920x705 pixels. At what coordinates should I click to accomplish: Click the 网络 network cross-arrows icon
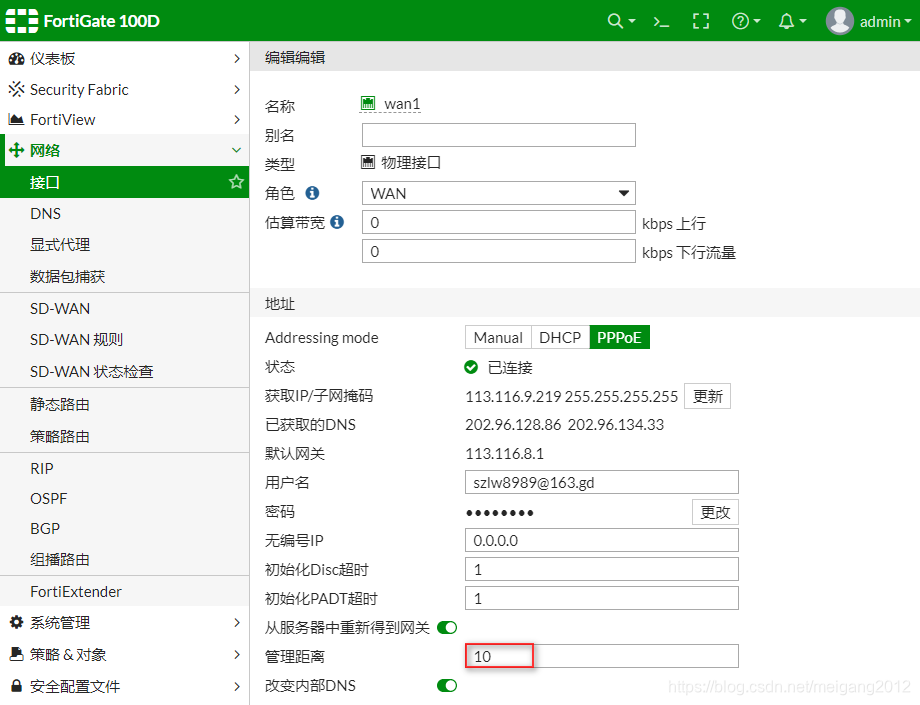coord(16,150)
